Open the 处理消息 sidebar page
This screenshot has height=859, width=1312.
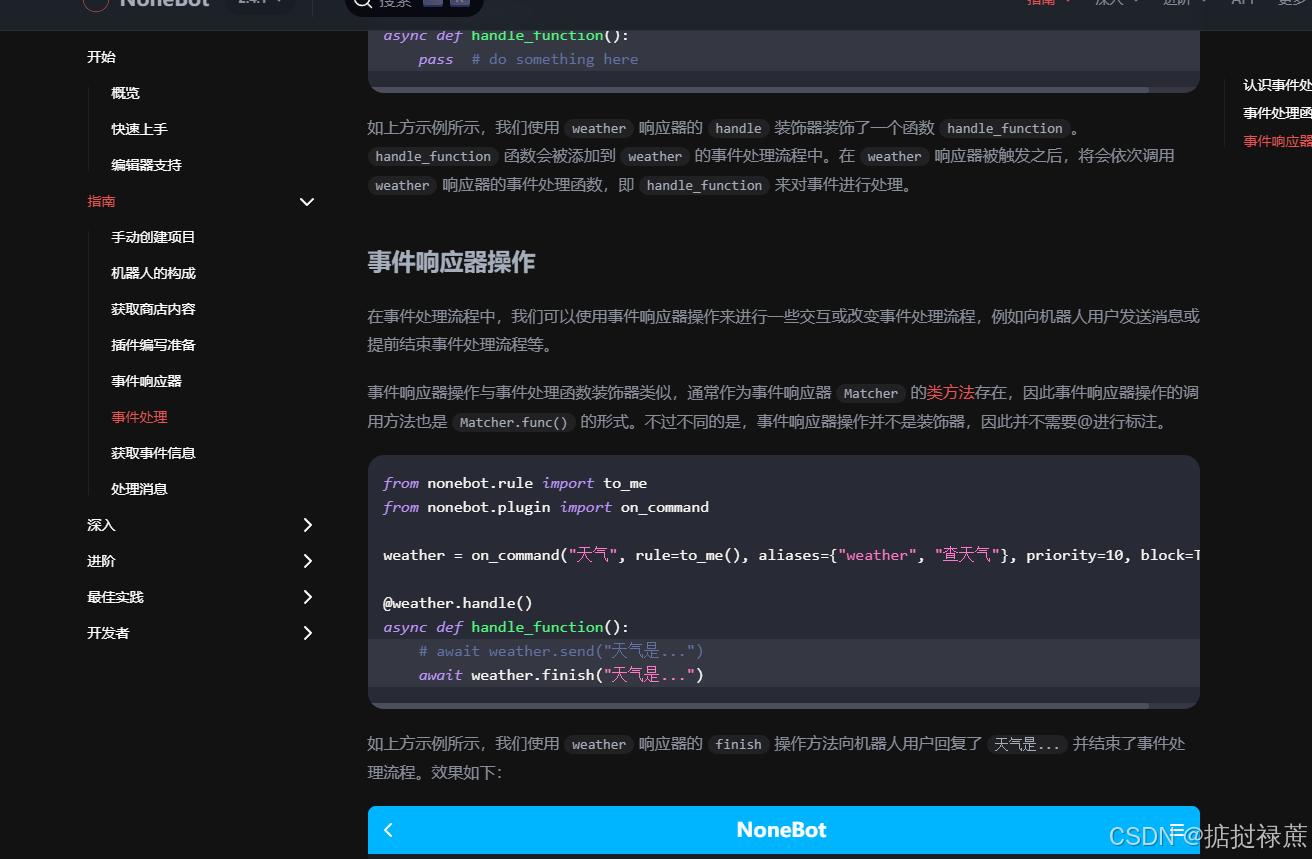click(x=139, y=489)
